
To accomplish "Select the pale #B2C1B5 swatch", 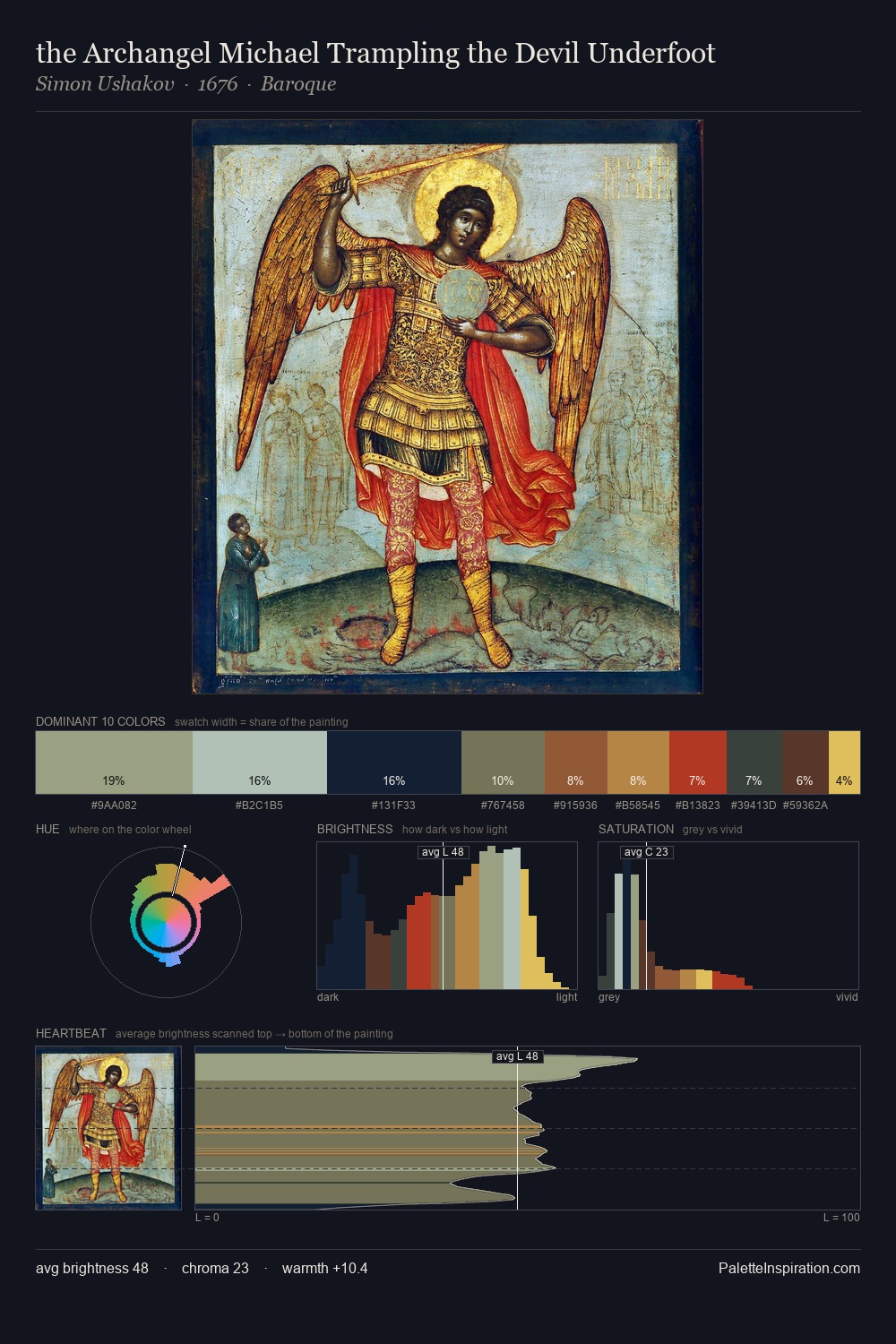I will (260, 762).
